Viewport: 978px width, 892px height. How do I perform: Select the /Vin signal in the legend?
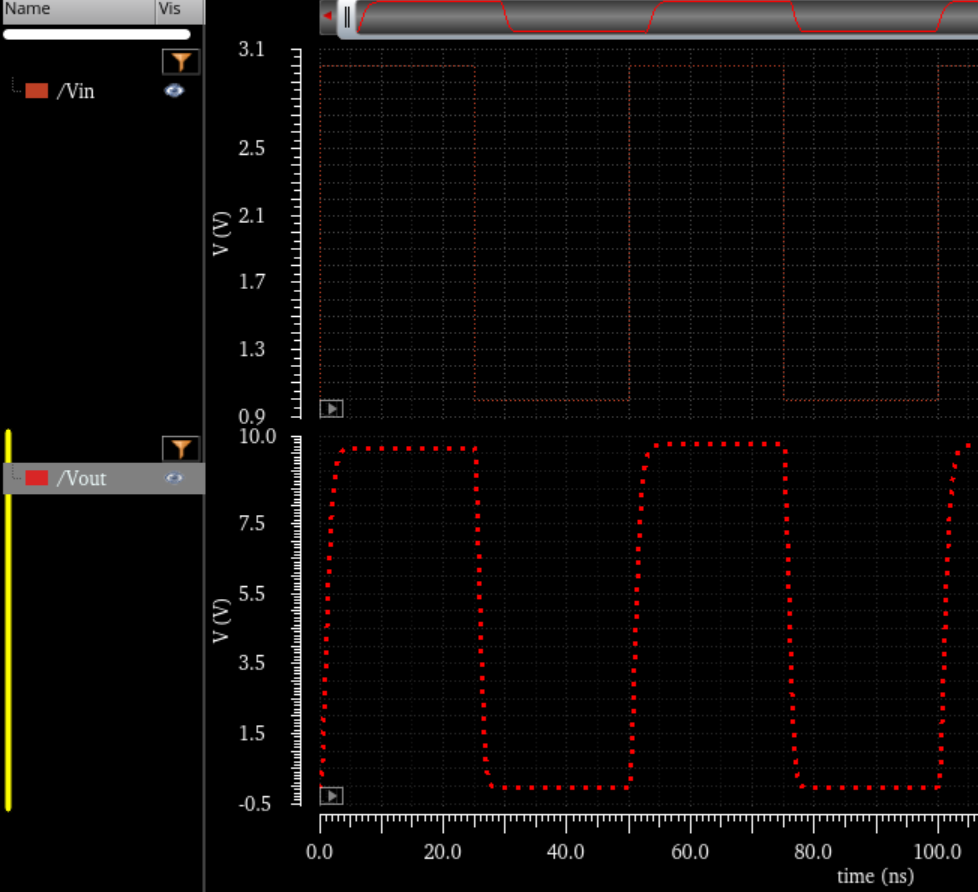(x=76, y=91)
